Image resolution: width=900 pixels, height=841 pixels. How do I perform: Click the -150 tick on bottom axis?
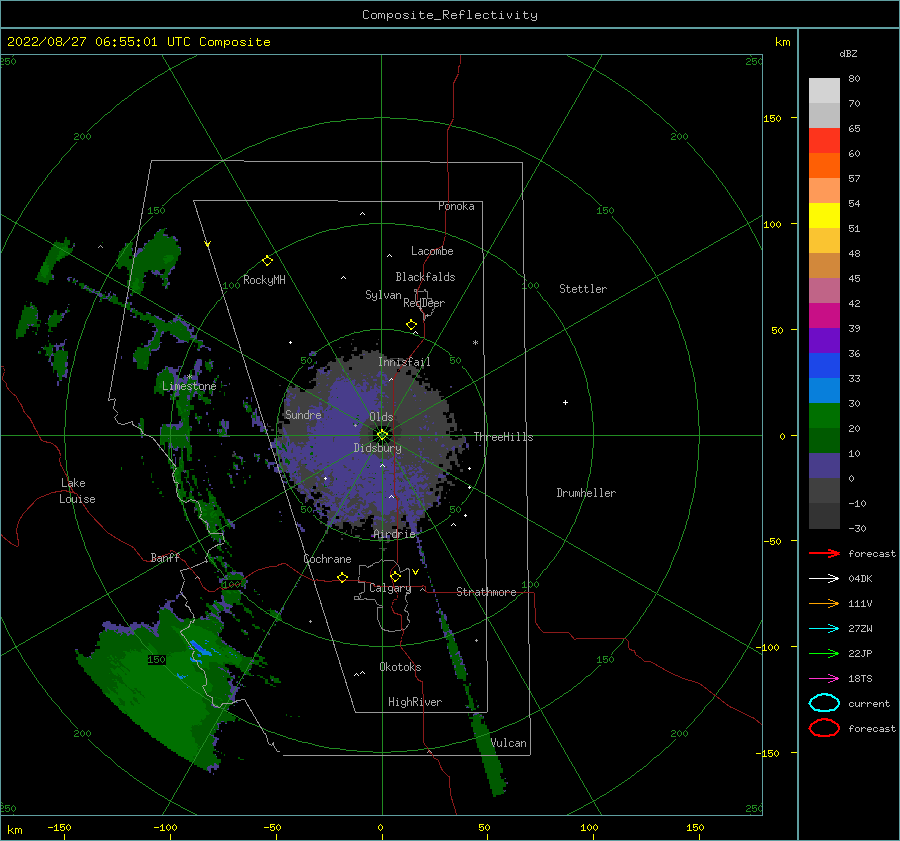pos(59,827)
